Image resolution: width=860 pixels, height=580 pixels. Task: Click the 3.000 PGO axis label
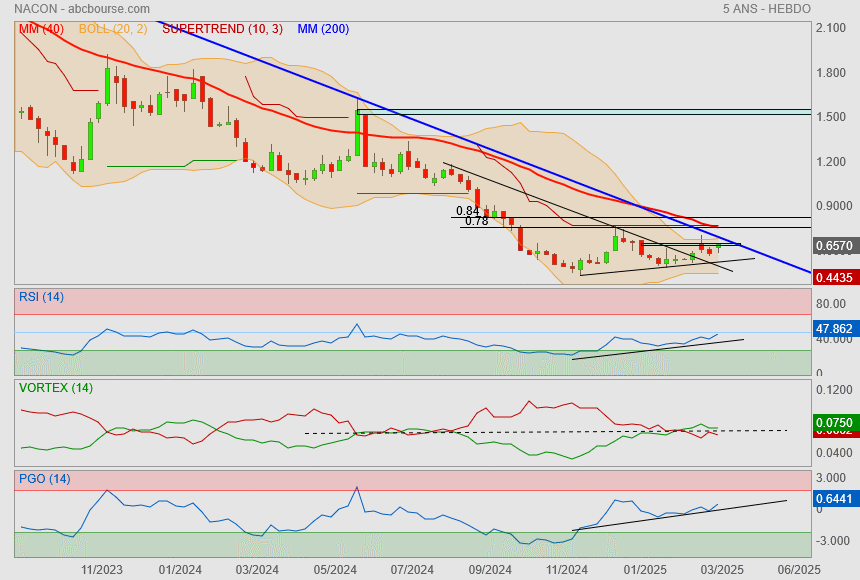(831, 478)
